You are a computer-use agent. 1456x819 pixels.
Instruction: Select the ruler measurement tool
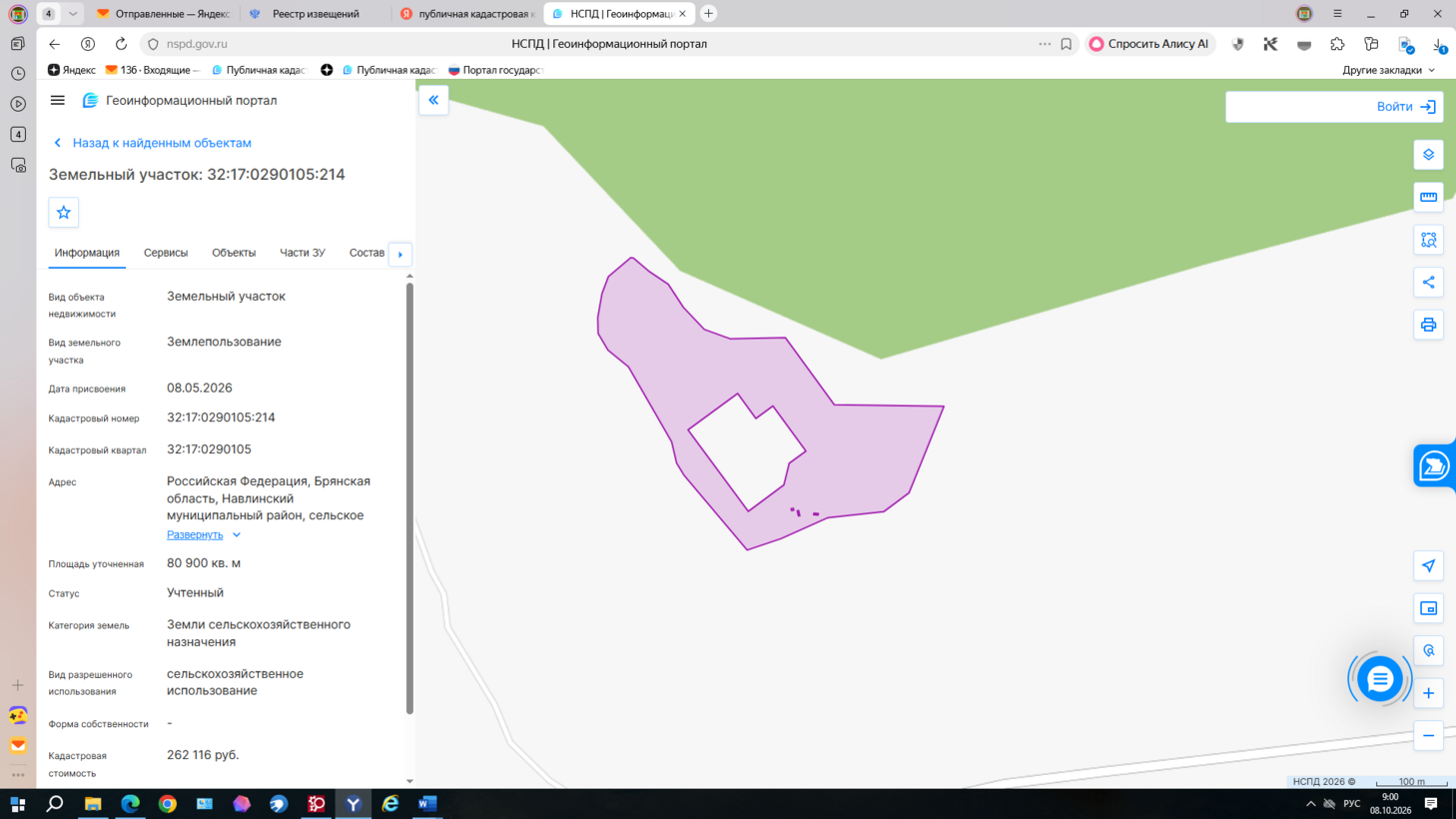pyautogui.click(x=1428, y=197)
